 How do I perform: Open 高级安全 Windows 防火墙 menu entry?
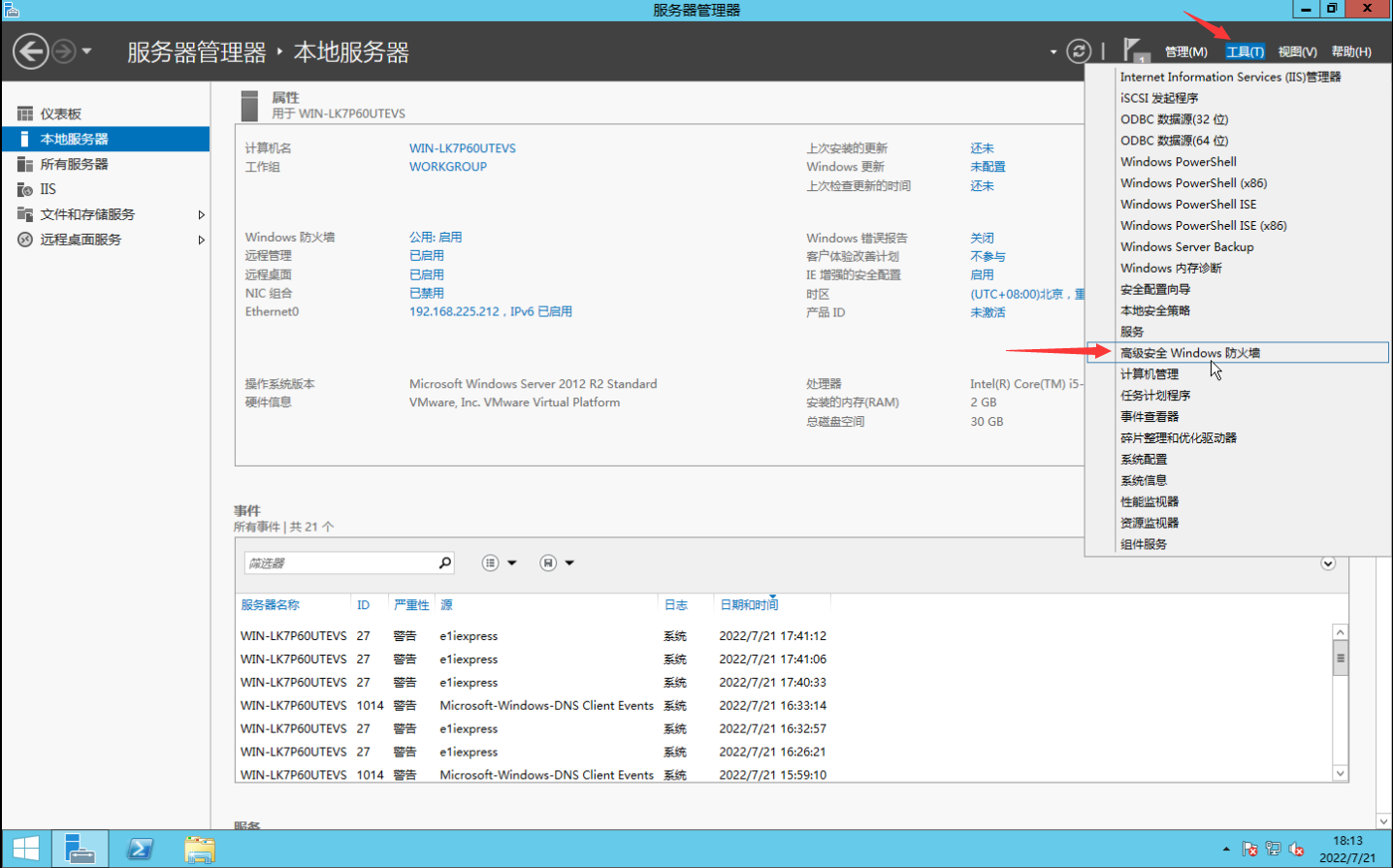tap(1237, 353)
